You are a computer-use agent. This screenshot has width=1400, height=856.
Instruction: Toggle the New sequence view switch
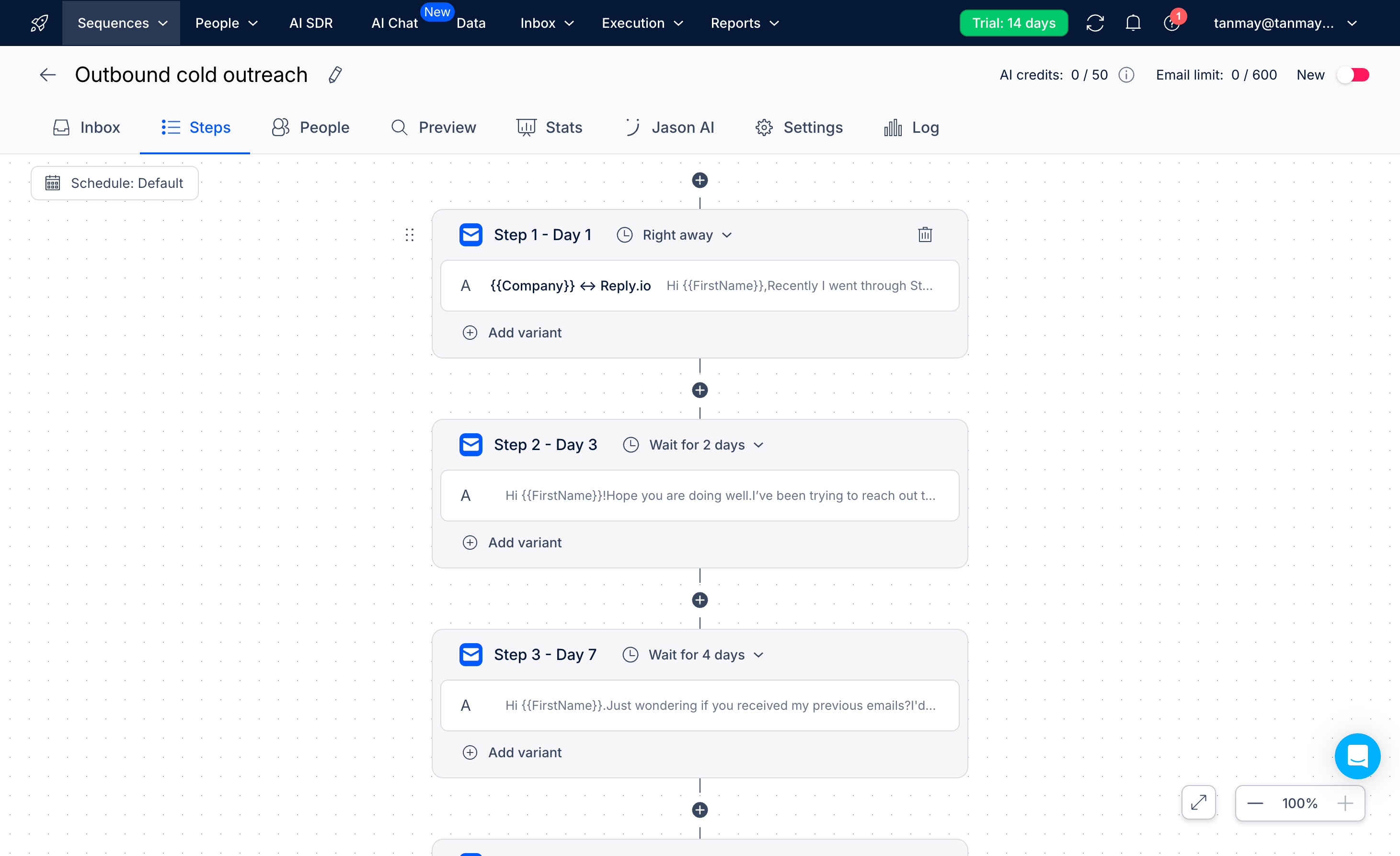(1353, 75)
